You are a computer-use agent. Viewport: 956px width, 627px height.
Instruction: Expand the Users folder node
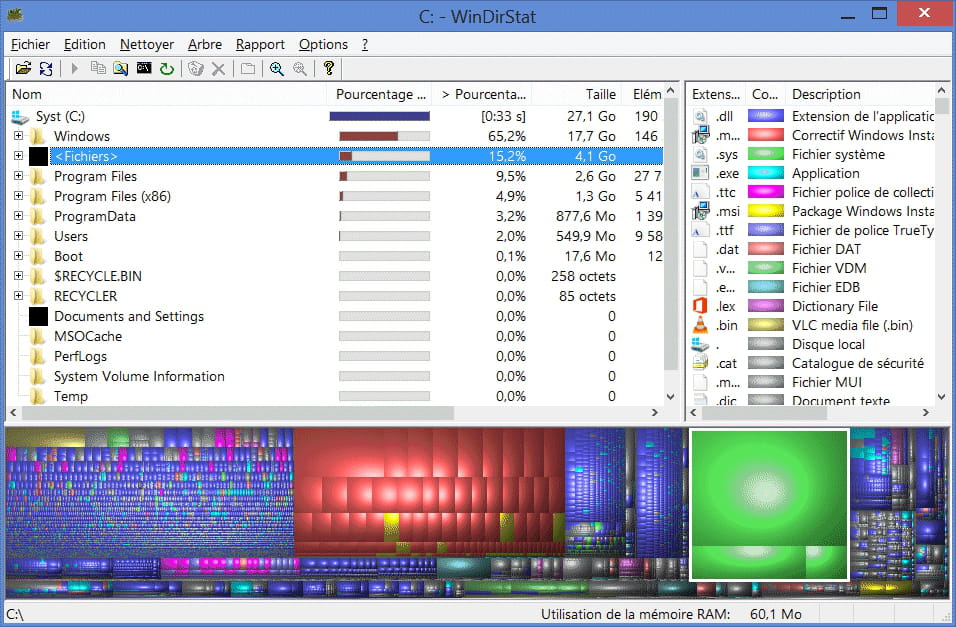coord(18,236)
